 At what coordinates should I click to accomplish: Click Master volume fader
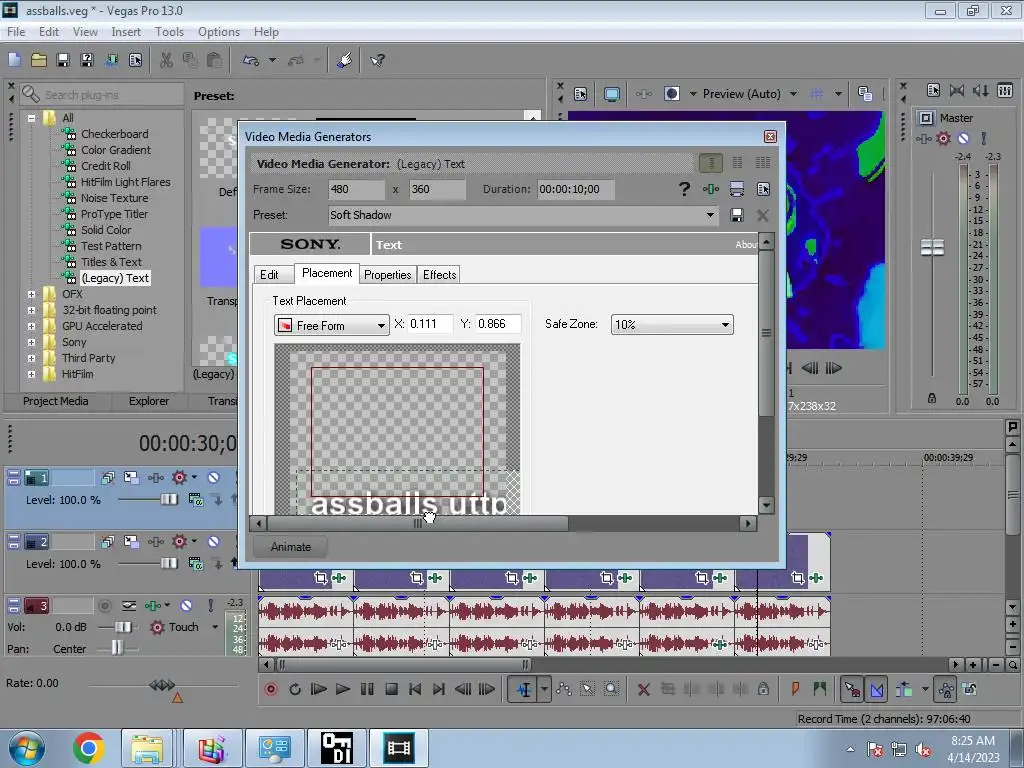(932, 248)
